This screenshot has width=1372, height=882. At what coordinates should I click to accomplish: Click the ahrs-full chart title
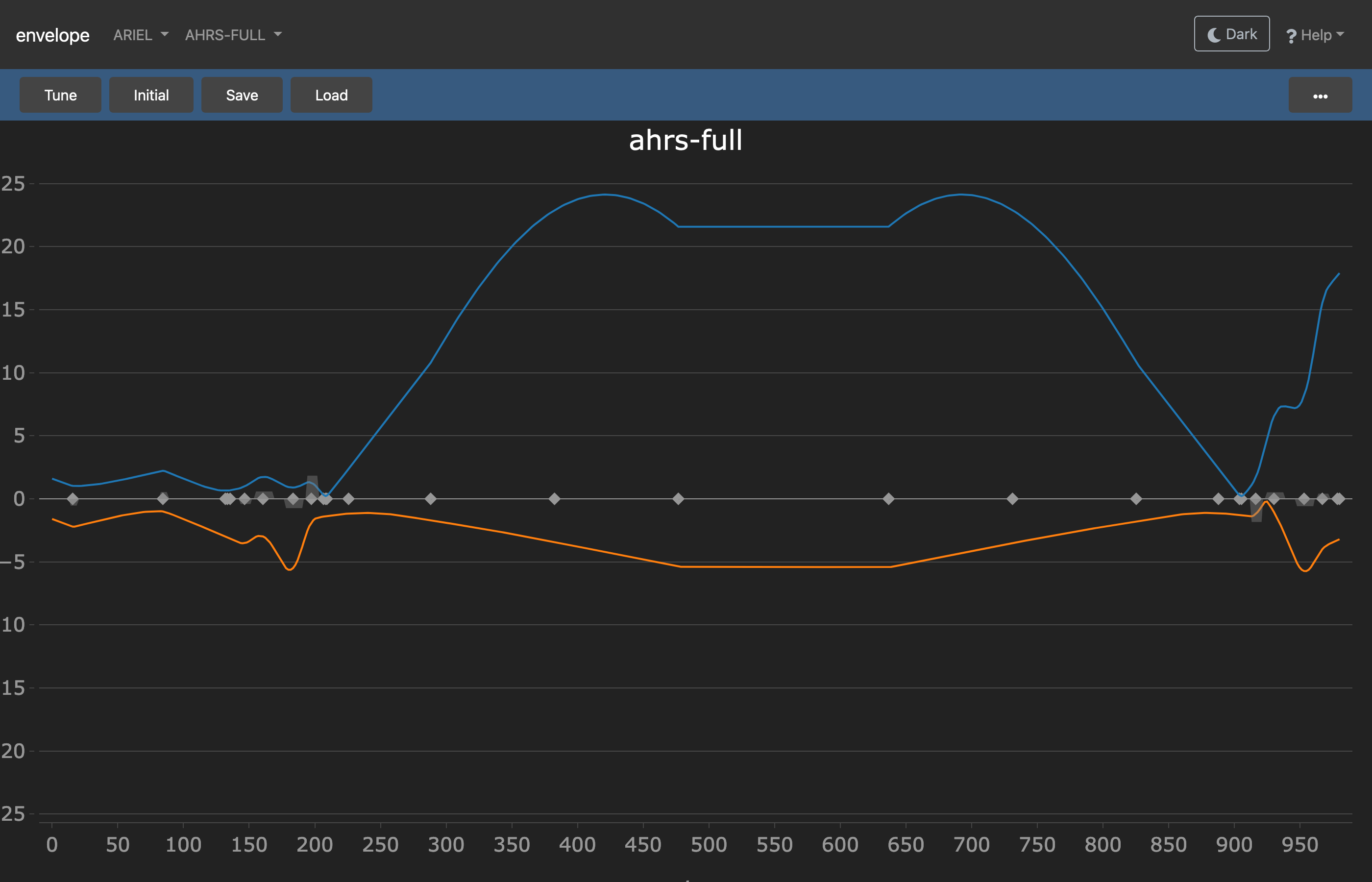(x=686, y=140)
